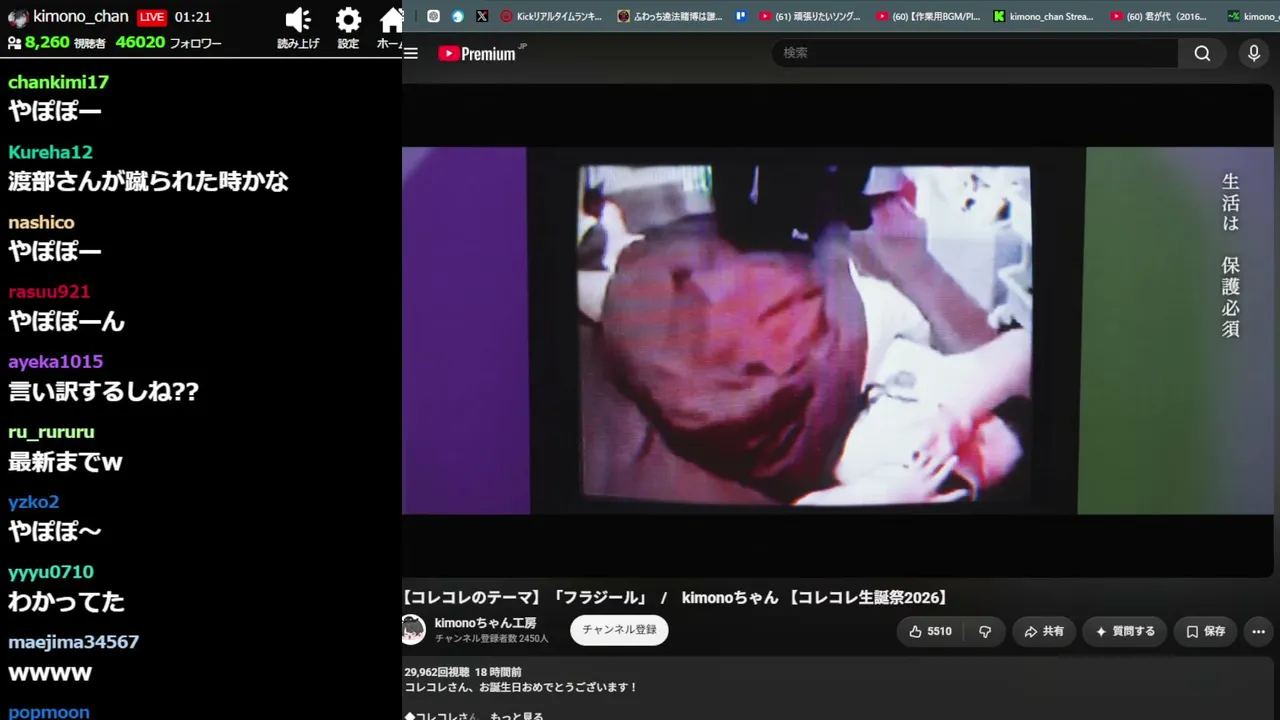Image resolution: width=1280 pixels, height=720 pixels.
Task: Click the stream timer 01:21
Action: (x=192, y=17)
